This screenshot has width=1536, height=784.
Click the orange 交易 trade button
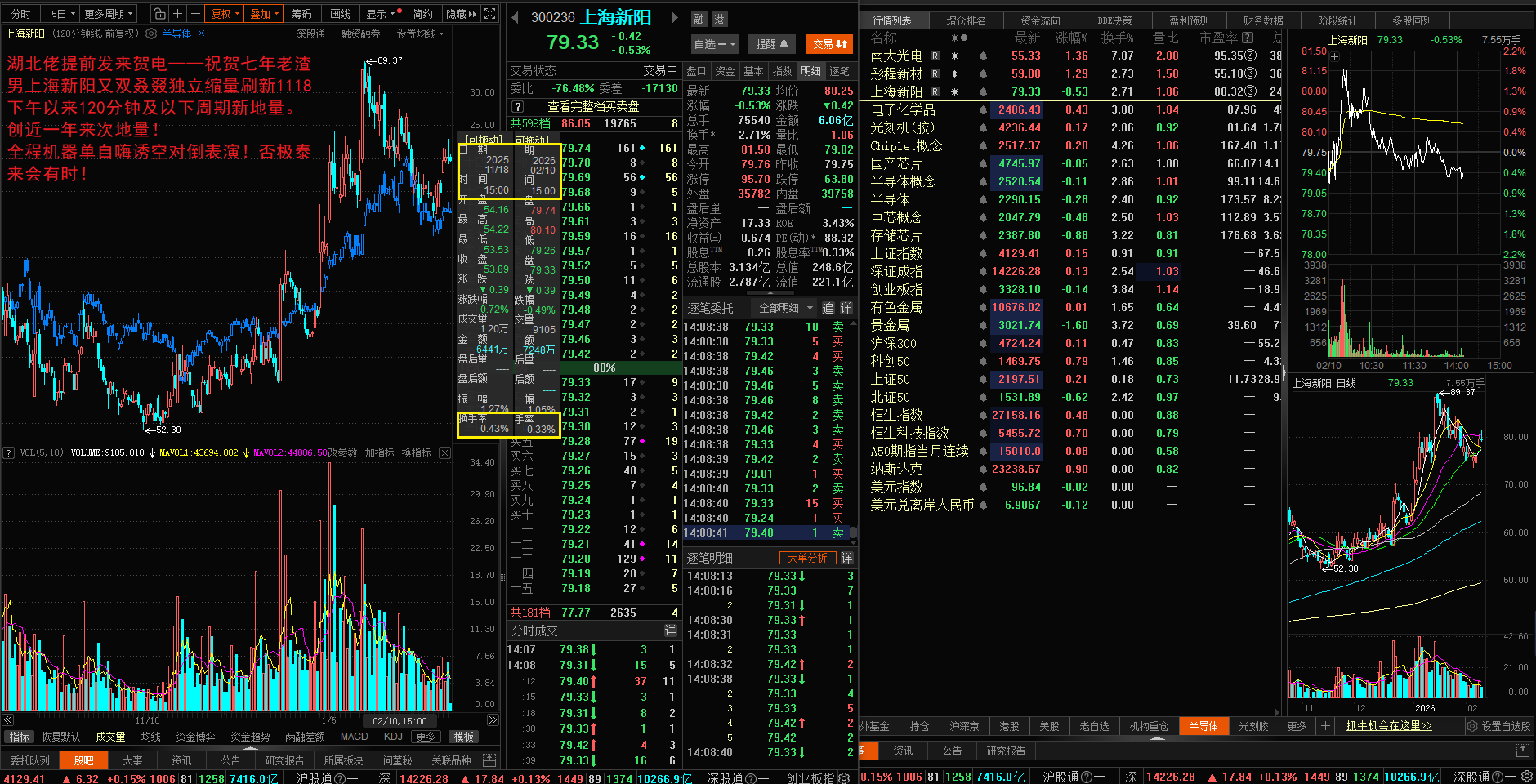(829, 44)
